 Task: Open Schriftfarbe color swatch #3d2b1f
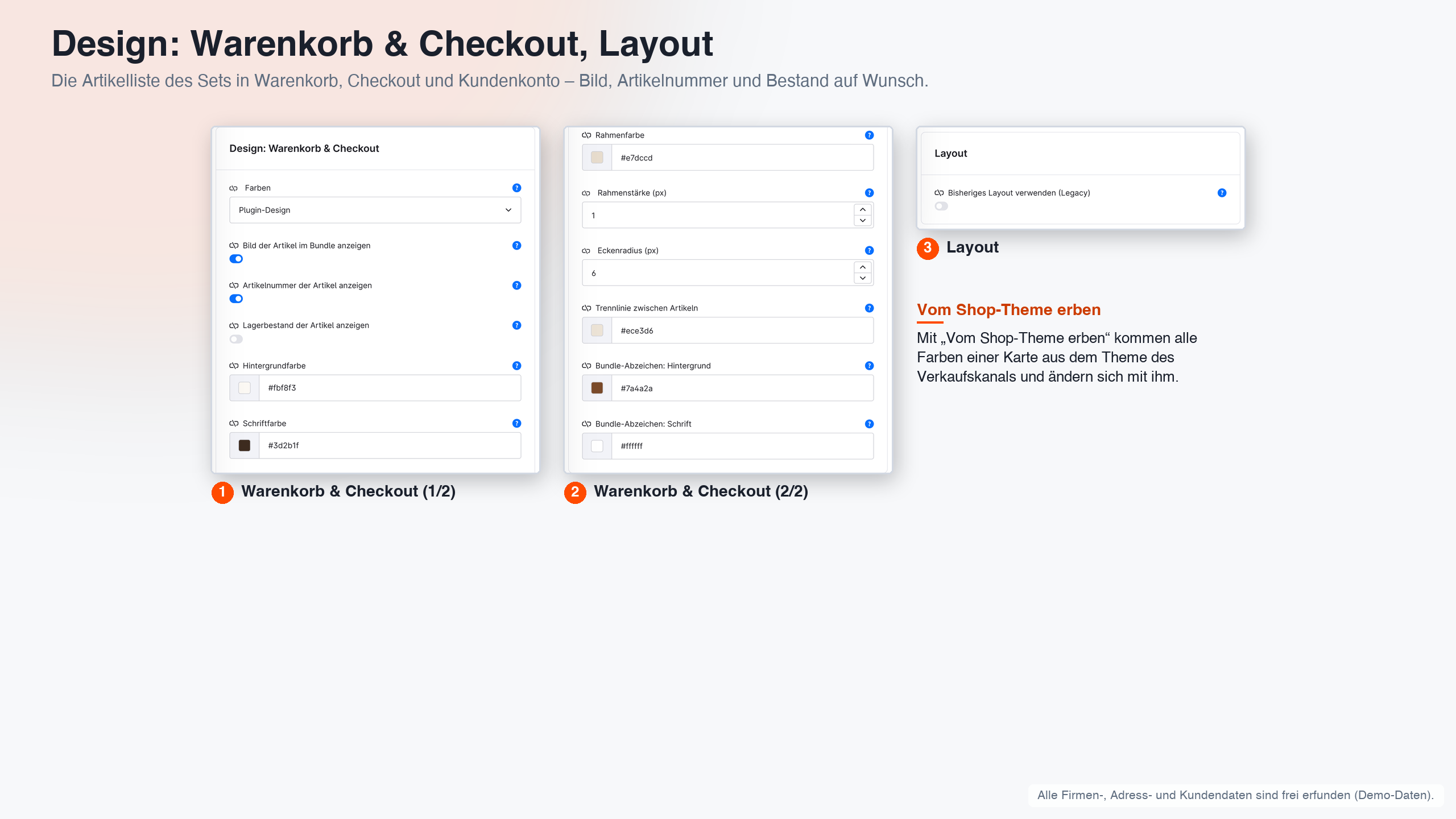pos(245,445)
